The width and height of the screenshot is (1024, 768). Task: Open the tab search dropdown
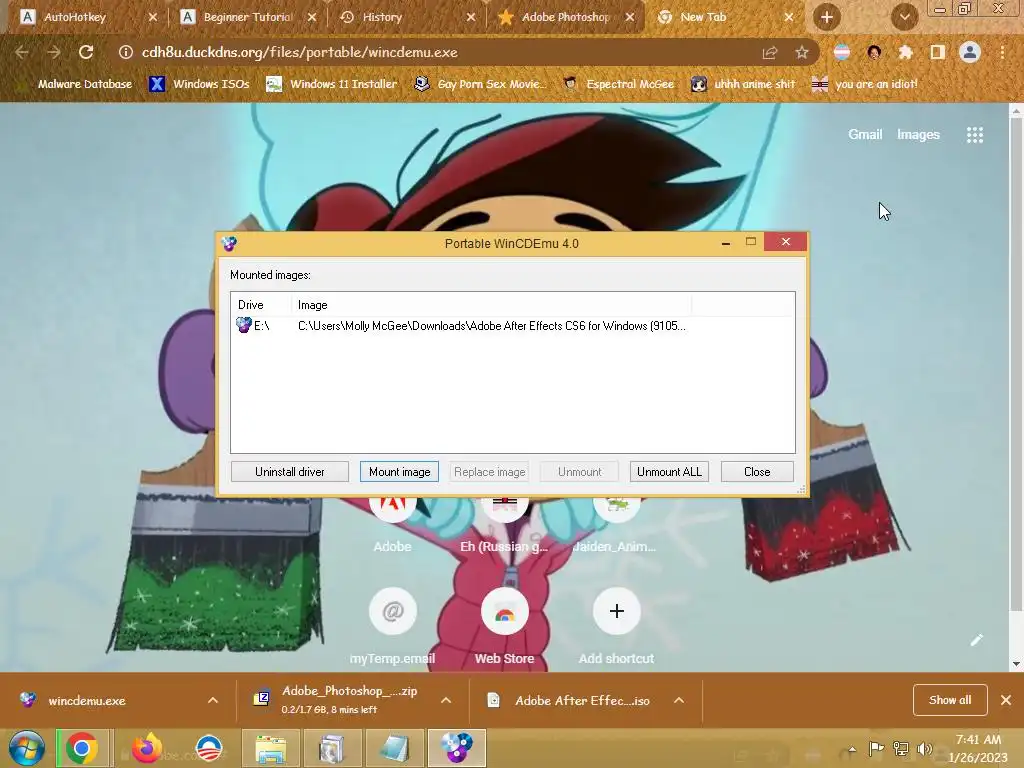[x=904, y=17]
